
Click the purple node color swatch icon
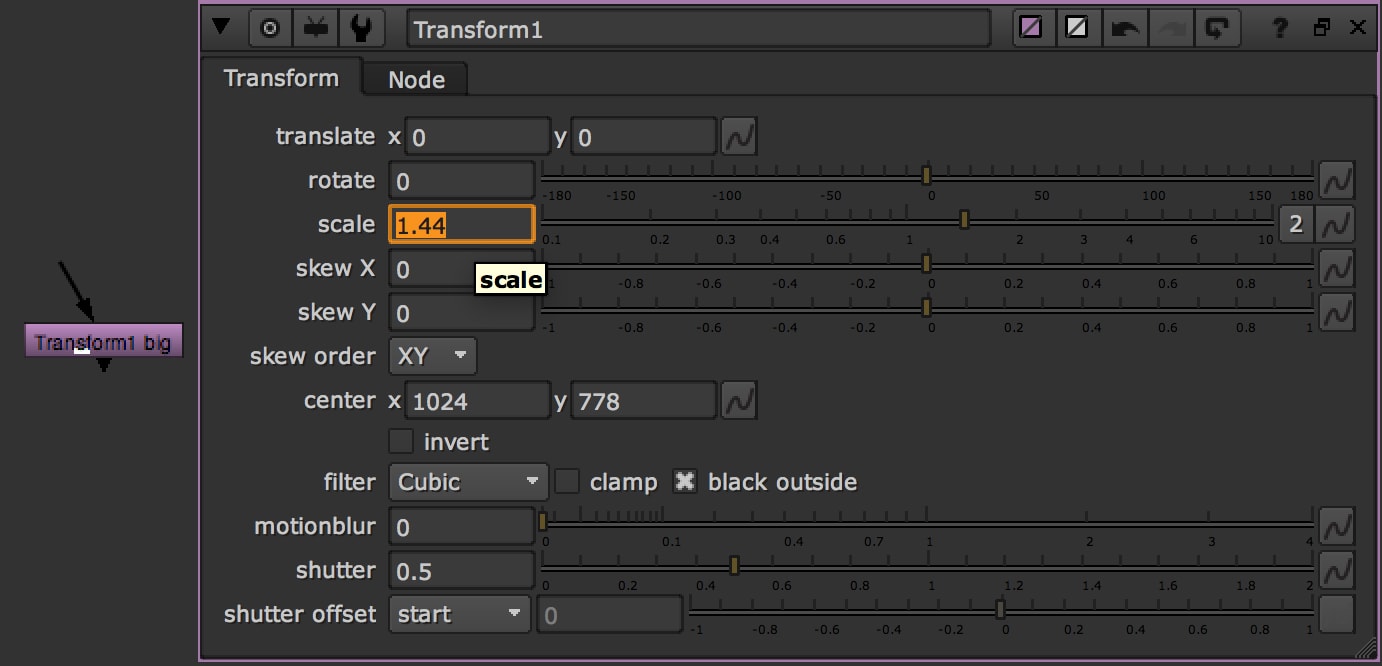[1030, 28]
